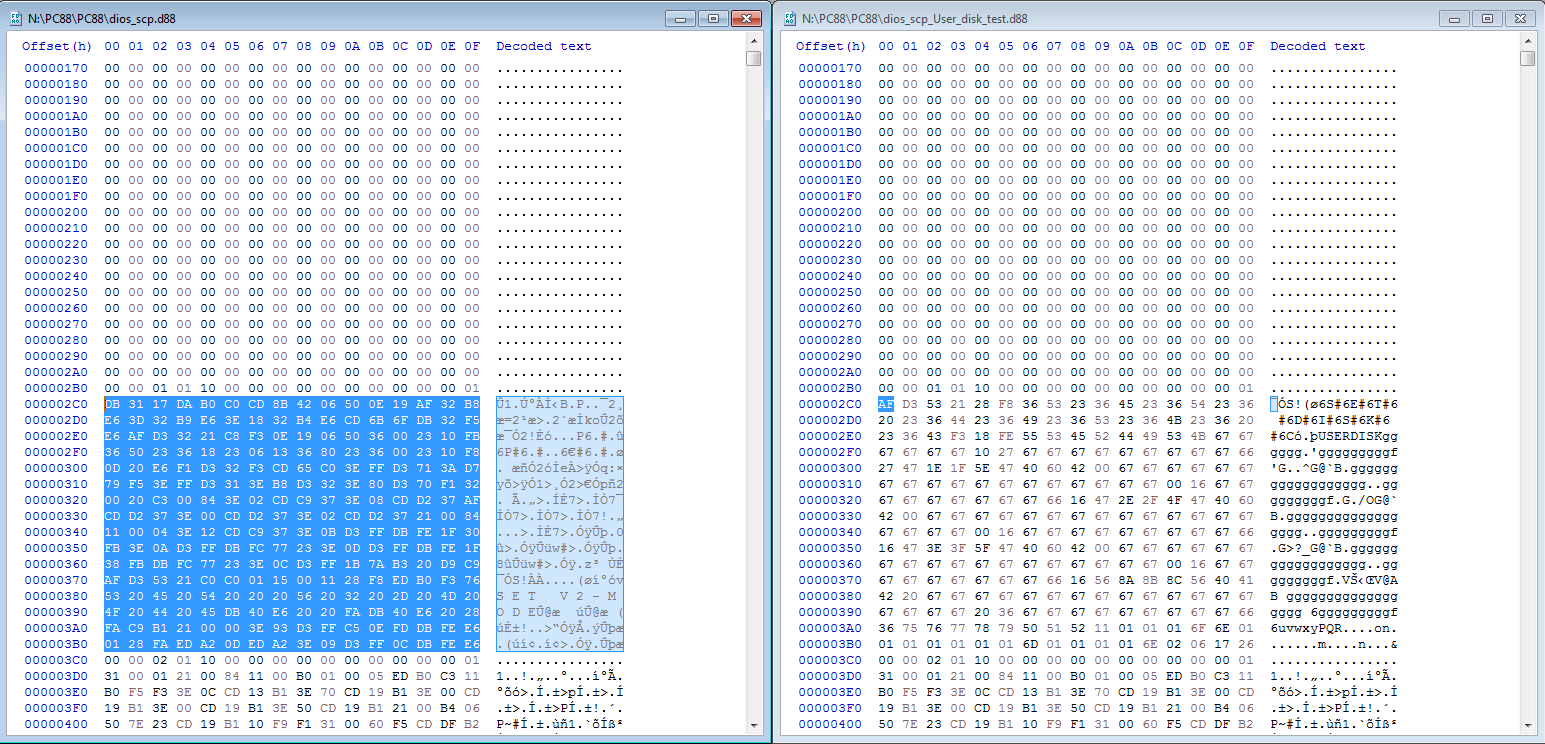The image size is (1545, 744).
Task: Activate the dios_scp.d88 window title bar
Action: (x=300, y=19)
